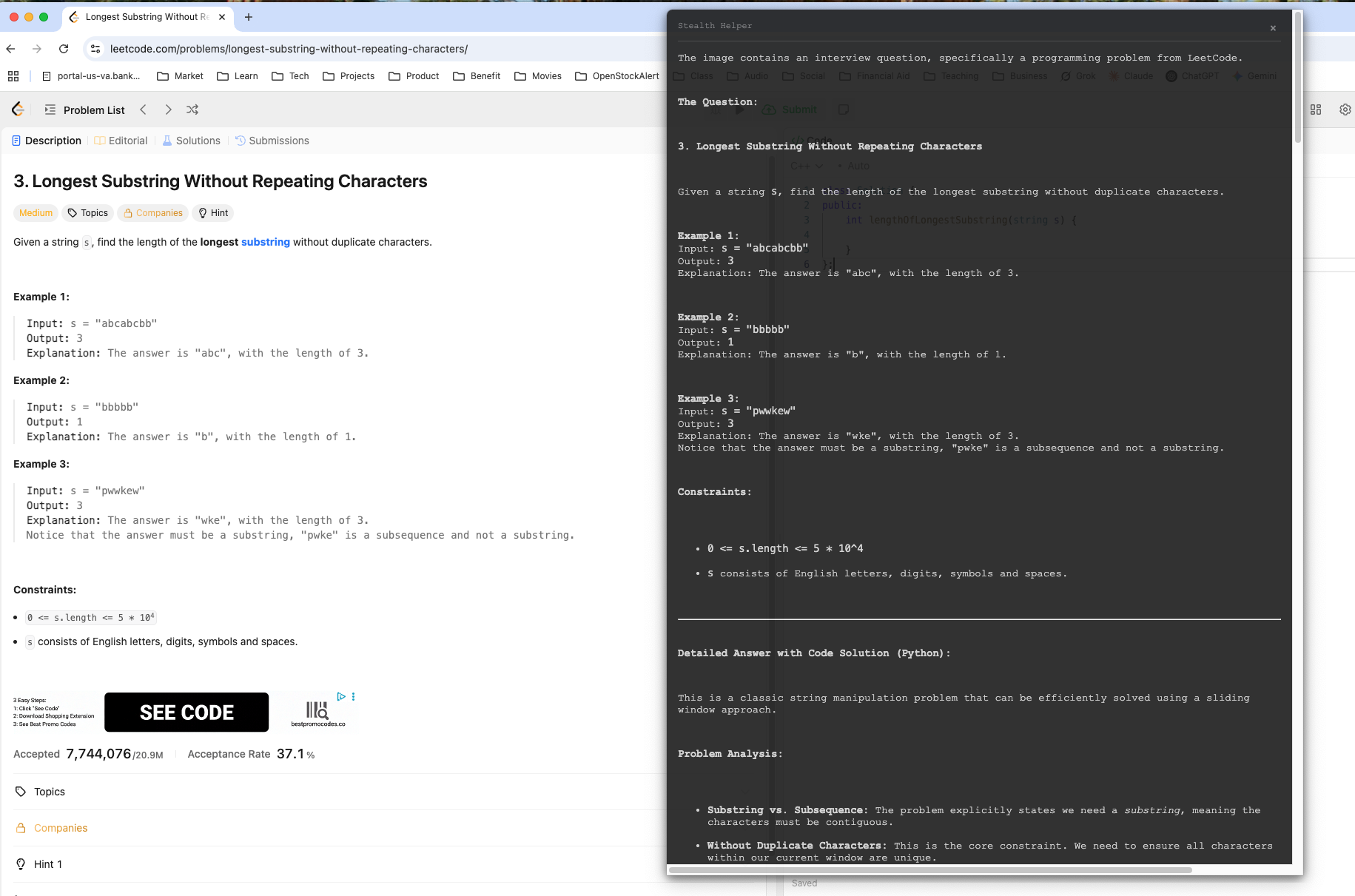Switch to the Description tab
Image resolution: width=1355 pixels, height=896 pixels.
point(47,141)
